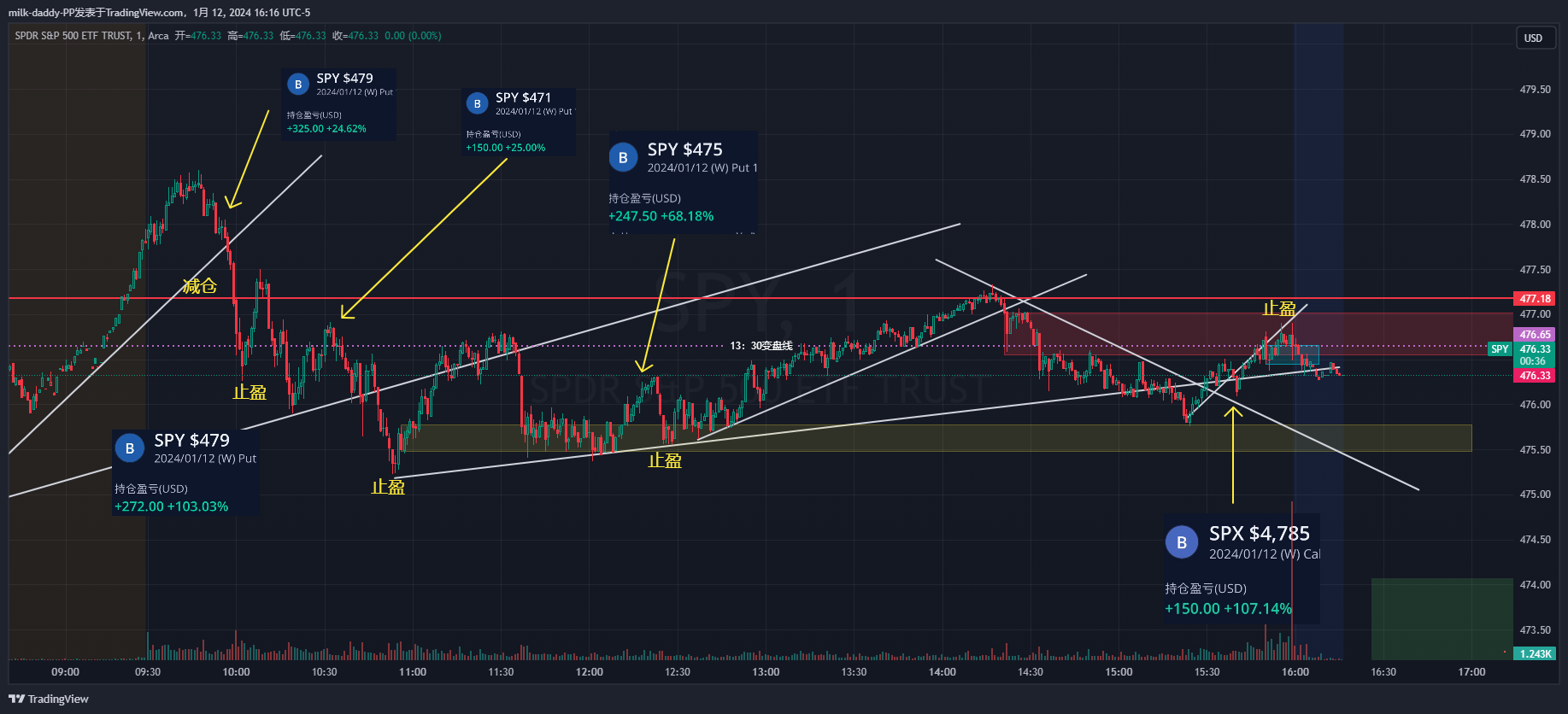Click the B icon on the SPX $4,785 card
The image size is (1568, 714).
pos(1182,542)
